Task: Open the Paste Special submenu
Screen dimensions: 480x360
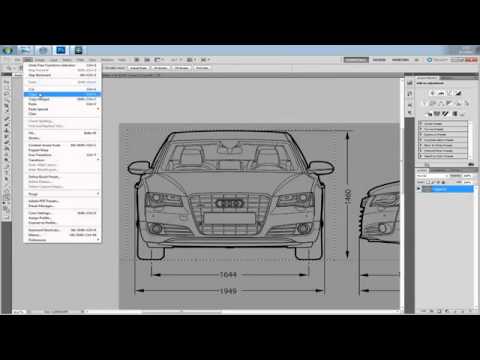Action: (x=62, y=109)
